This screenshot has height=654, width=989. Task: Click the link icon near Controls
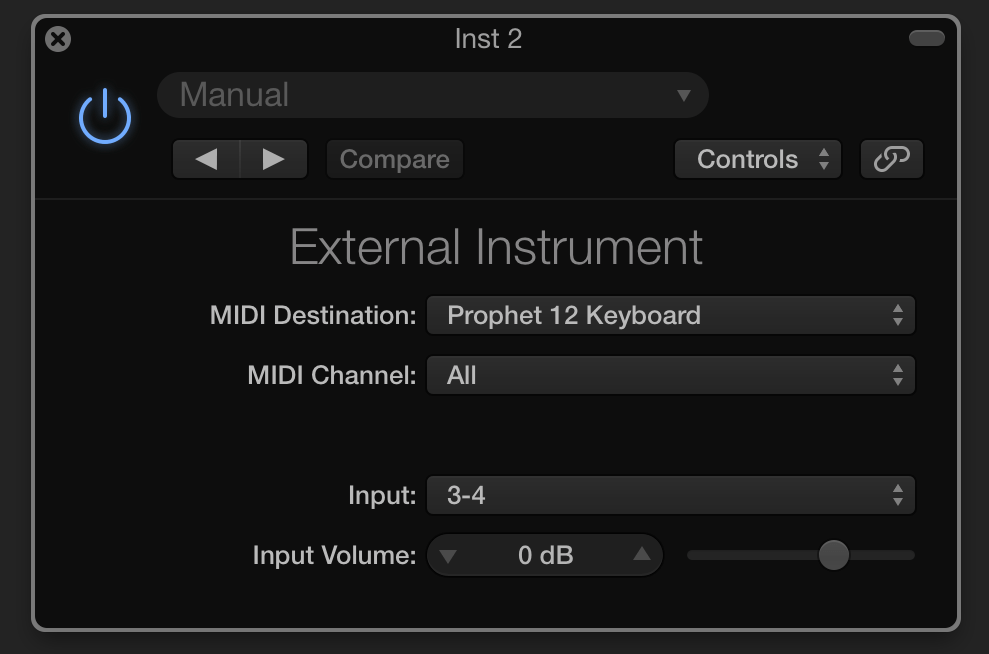[891, 158]
